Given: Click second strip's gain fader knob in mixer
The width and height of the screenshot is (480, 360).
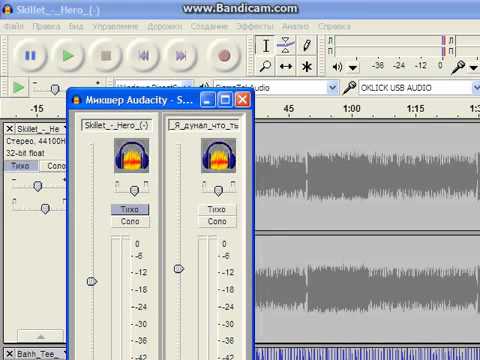Looking at the screenshot, I should coord(179,269).
